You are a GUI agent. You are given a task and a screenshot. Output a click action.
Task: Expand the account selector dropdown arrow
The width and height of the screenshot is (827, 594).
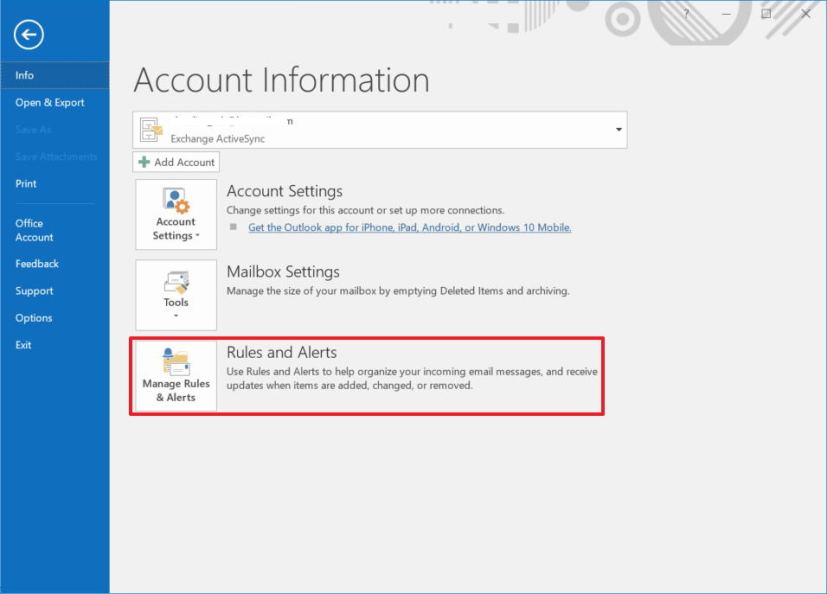(619, 130)
